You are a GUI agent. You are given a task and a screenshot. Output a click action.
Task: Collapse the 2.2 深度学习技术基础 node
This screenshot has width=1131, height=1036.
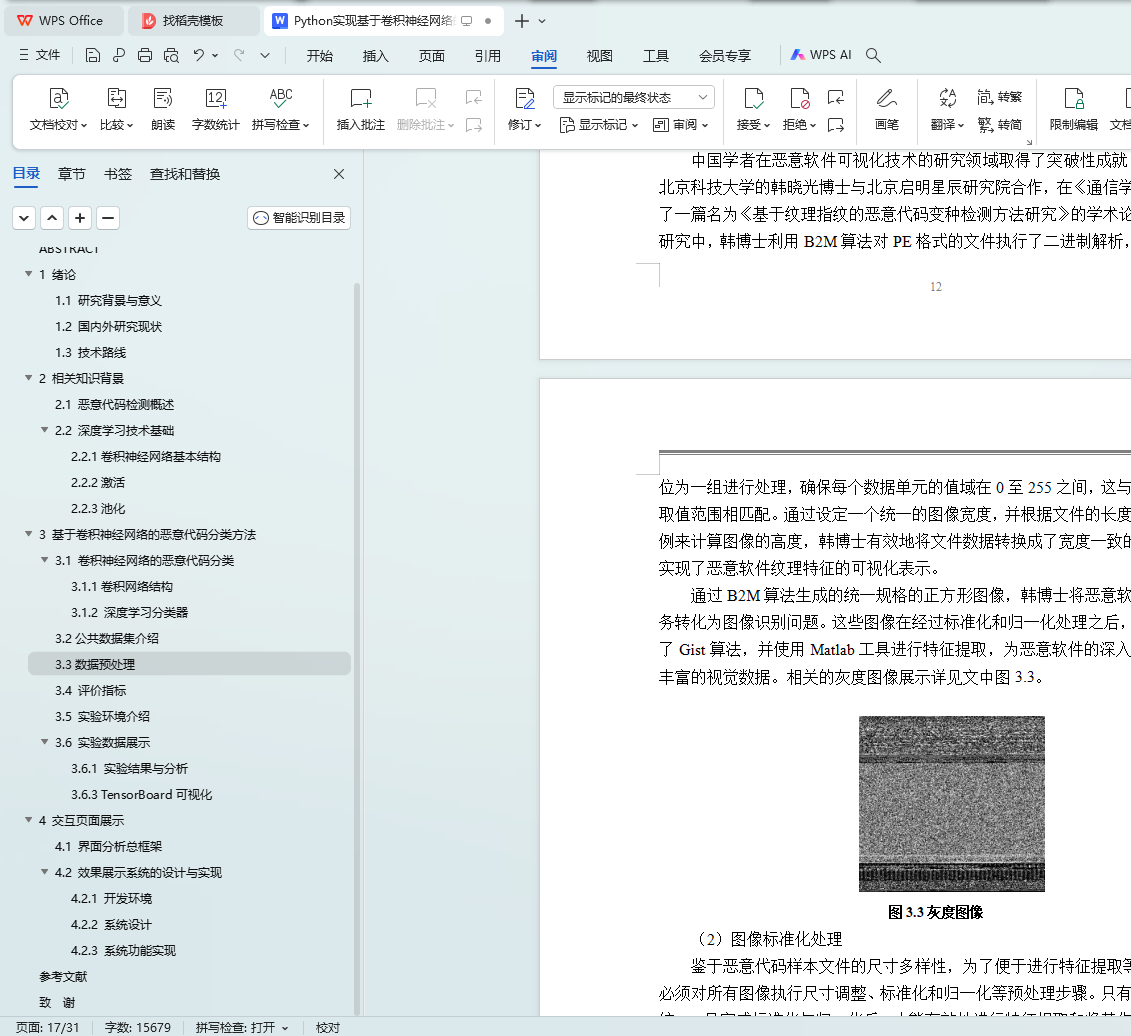pyautogui.click(x=44, y=430)
